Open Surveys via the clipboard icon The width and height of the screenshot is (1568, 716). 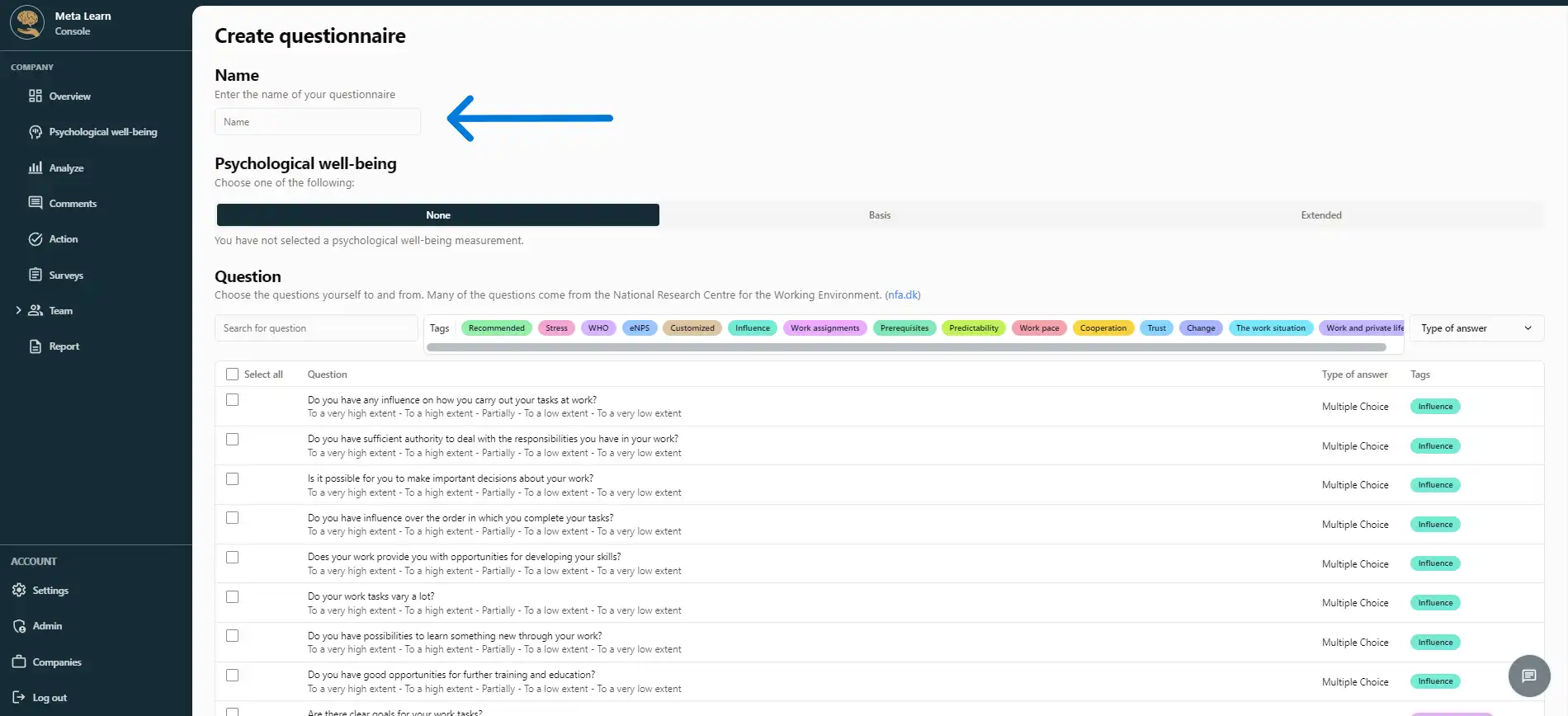pos(35,275)
